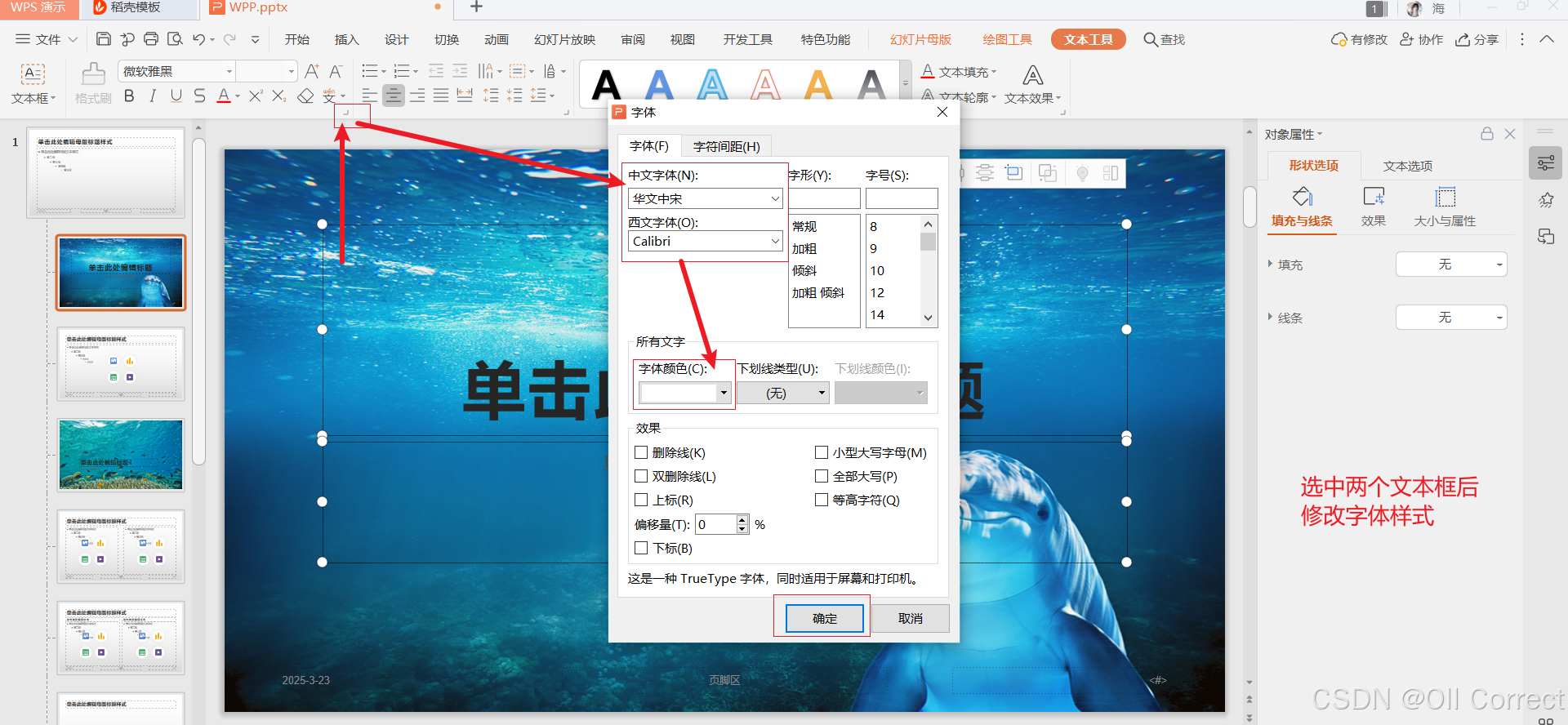Image resolution: width=1568 pixels, height=725 pixels.
Task: Center align text in ribbon
Action: (x=394, y=96)
